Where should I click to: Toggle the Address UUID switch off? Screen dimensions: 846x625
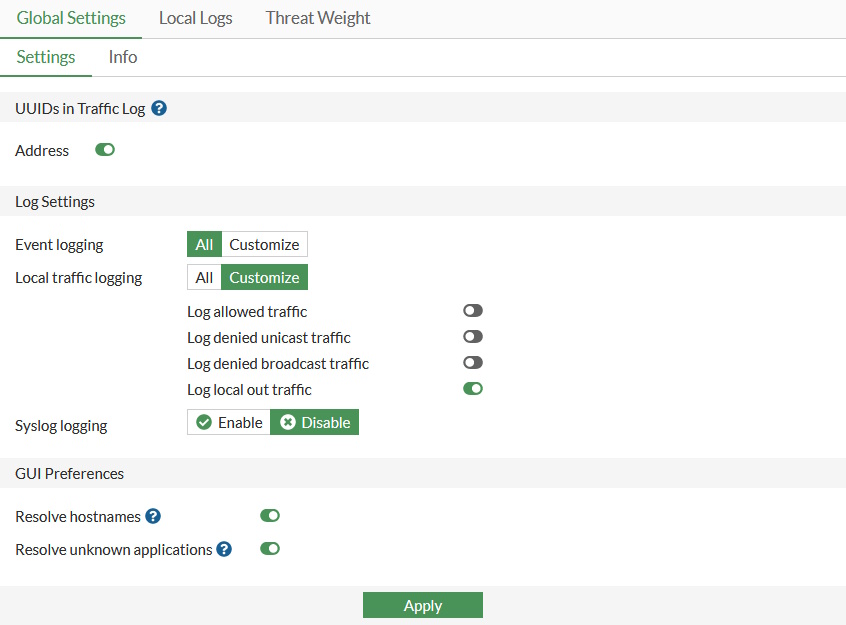coord(104,149)
